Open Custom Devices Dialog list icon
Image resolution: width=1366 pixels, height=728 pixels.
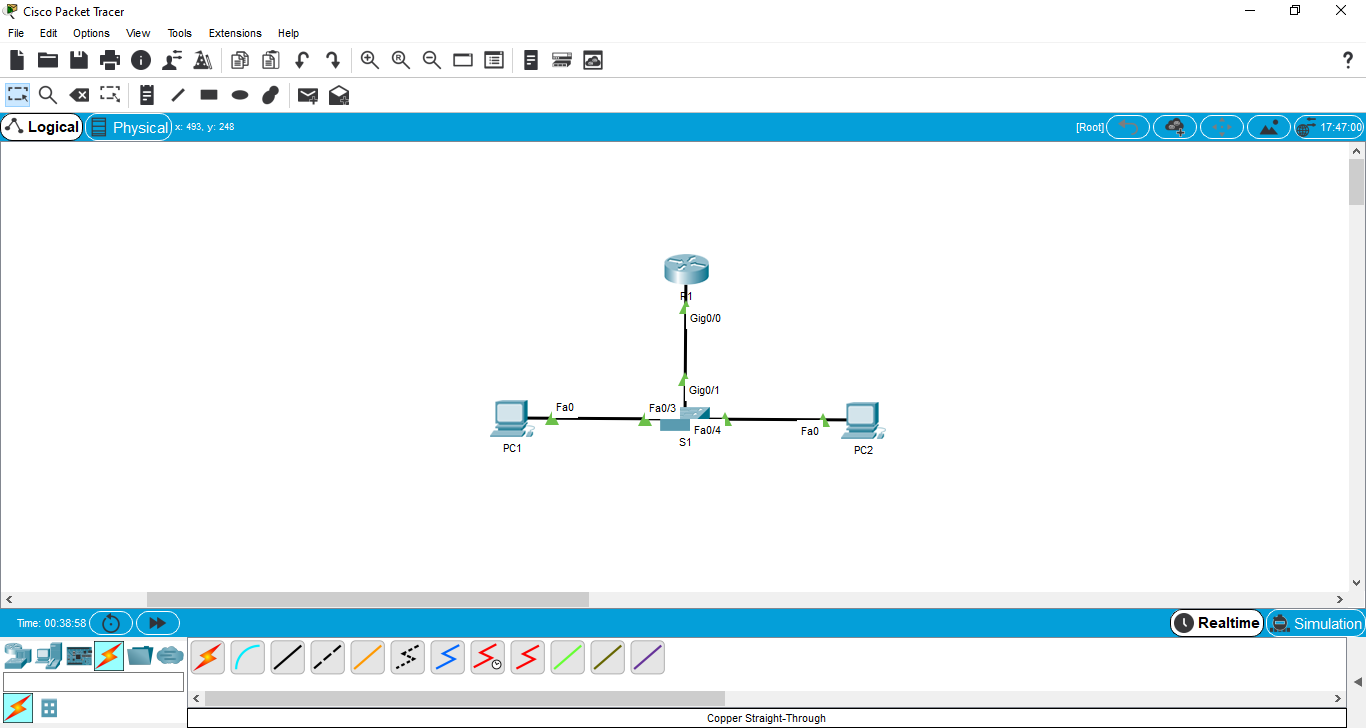[x=494, y=60]
